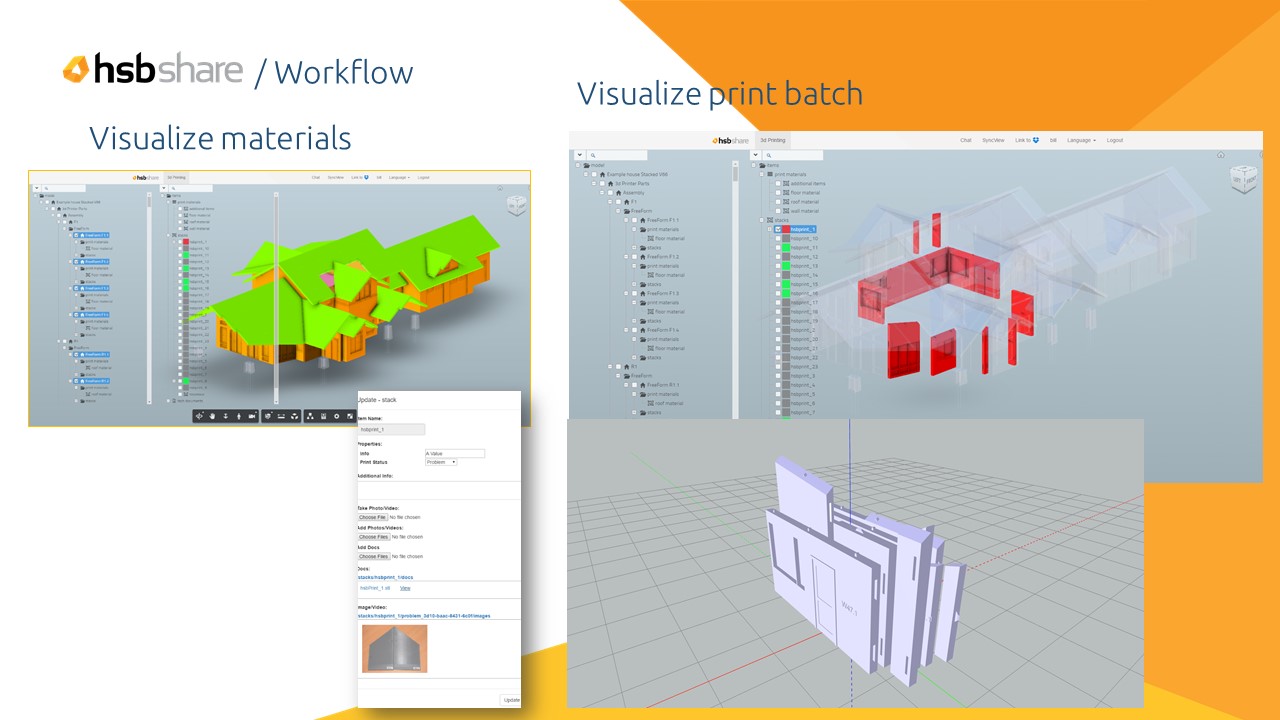Check Example house Stacked V86 box, print batch viewer
This screenshot has height=720, width=1280.
point(593,174)
